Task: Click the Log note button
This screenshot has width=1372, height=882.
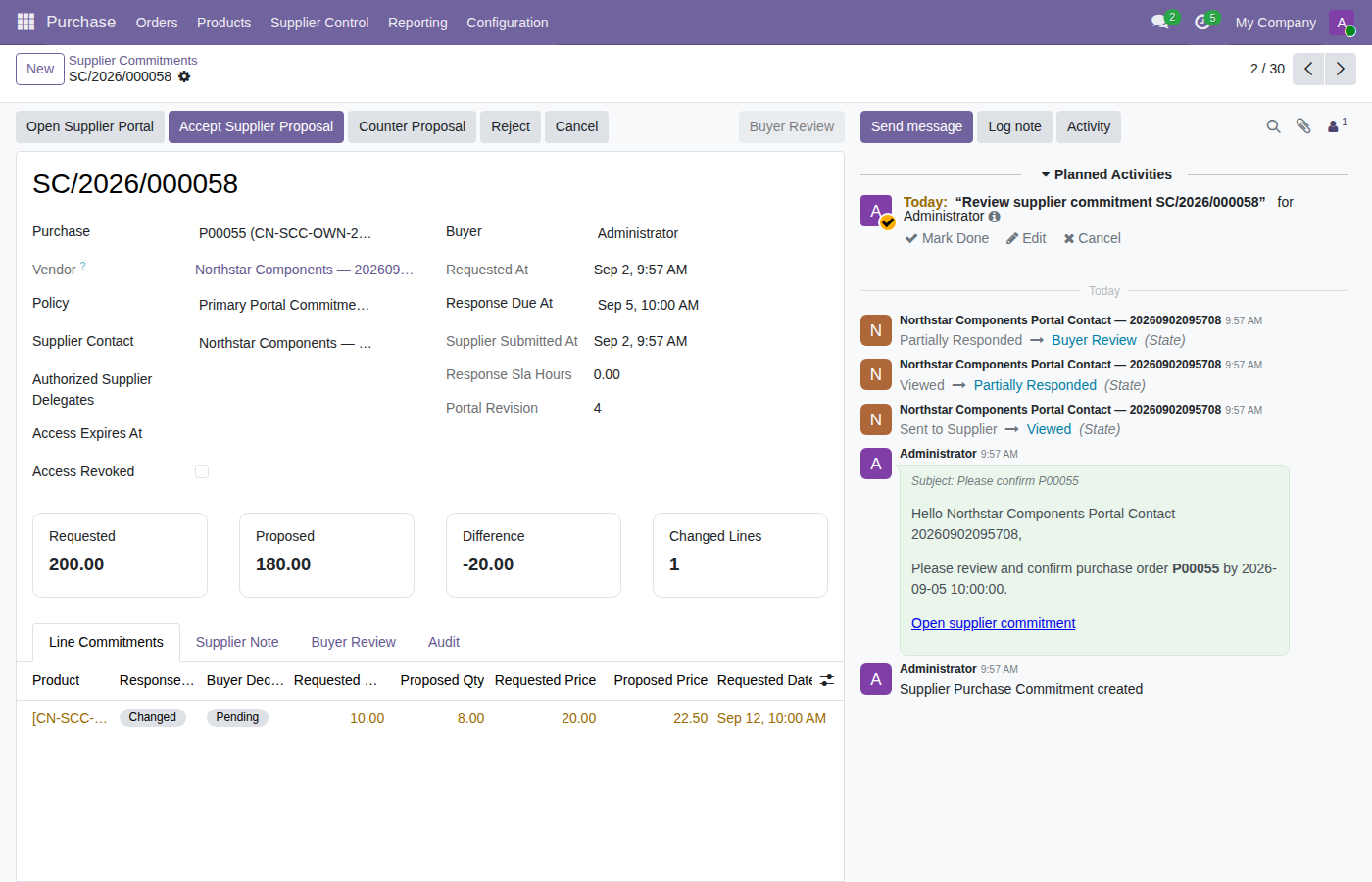Action: 1014,126
